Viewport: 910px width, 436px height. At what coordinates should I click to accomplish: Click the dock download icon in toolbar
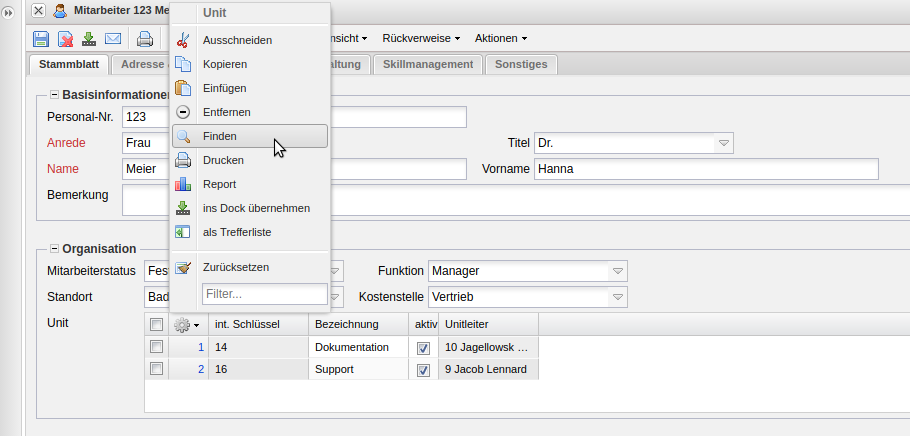[89, 39]
